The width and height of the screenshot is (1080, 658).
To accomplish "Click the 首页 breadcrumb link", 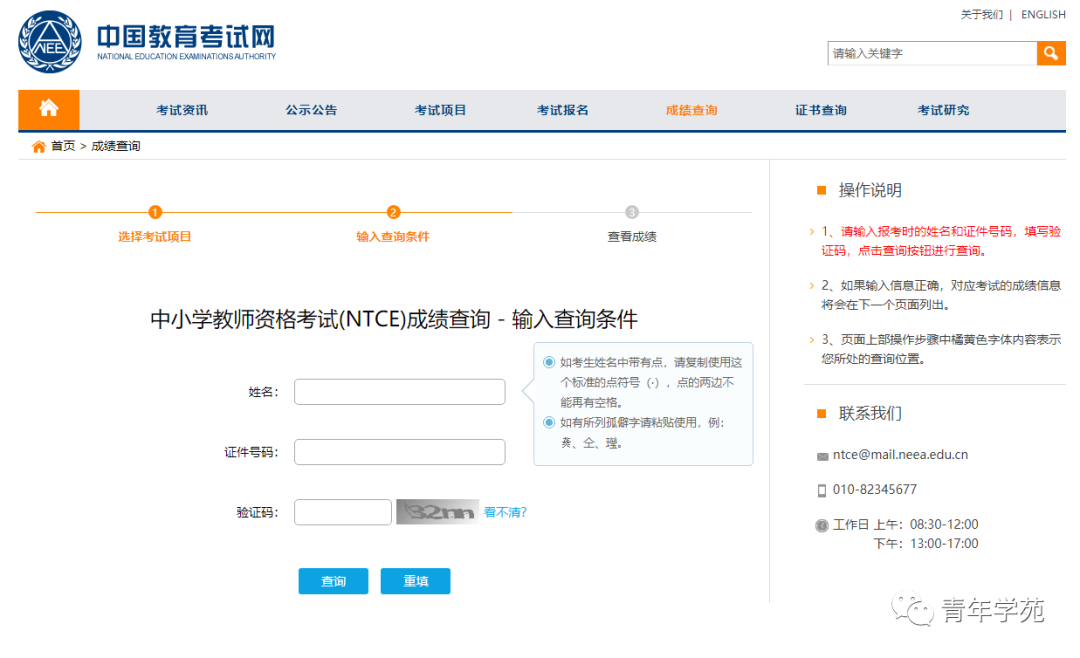I will point(62,145).
